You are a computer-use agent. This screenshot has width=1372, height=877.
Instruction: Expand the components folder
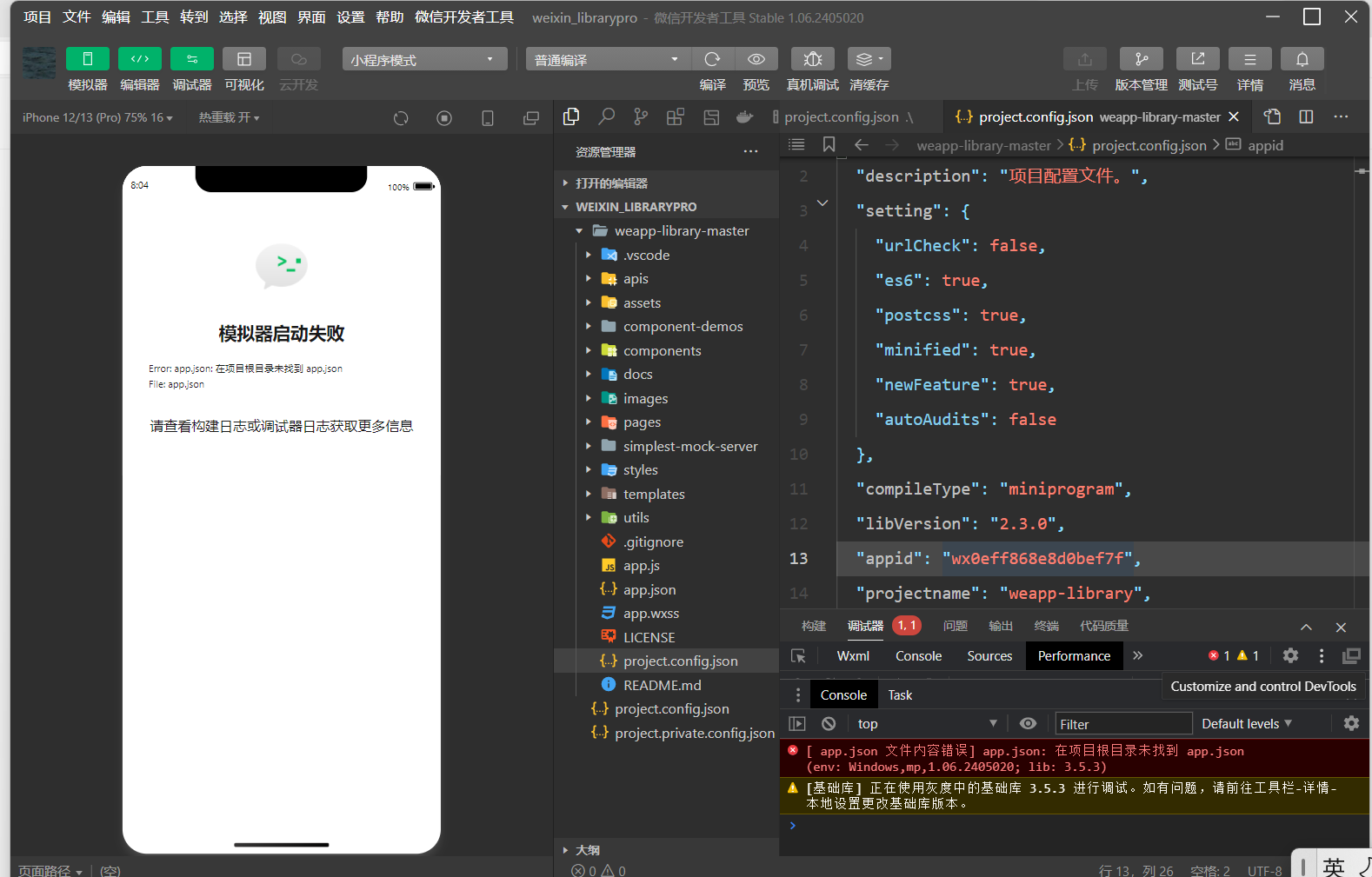point(666,351)
